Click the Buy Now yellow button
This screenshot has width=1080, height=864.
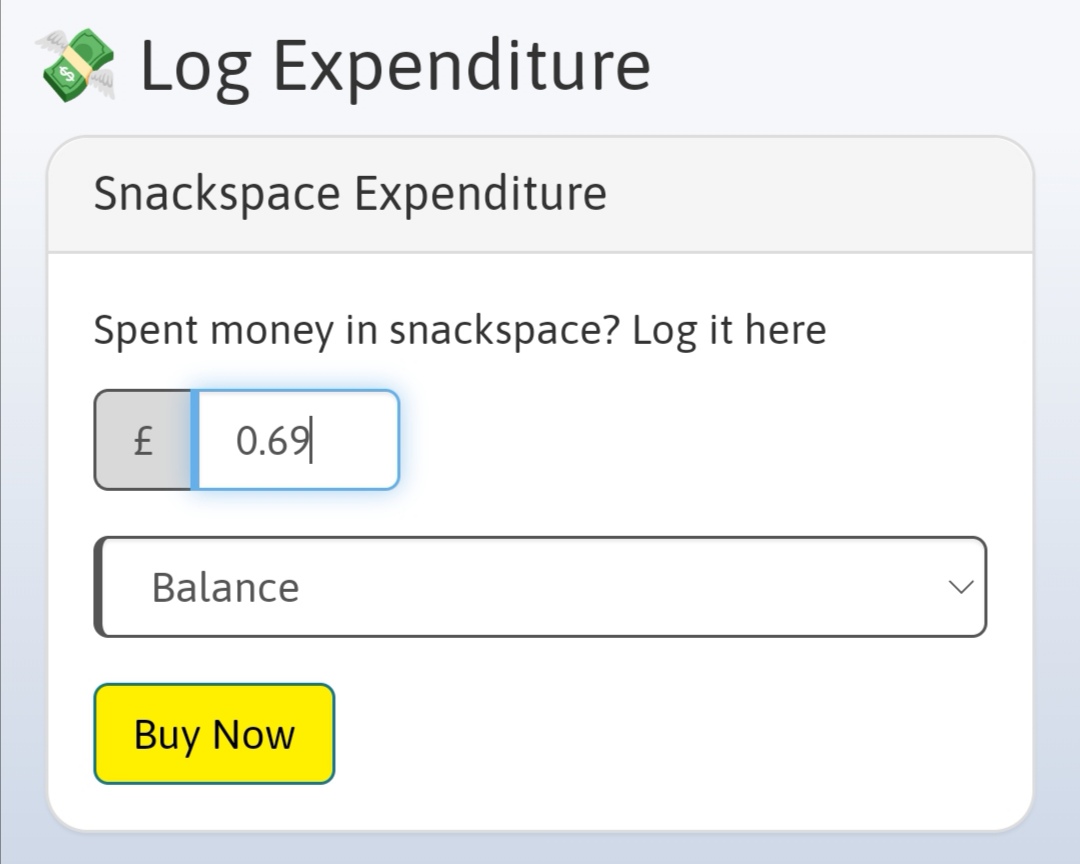[x=214, y=734]
